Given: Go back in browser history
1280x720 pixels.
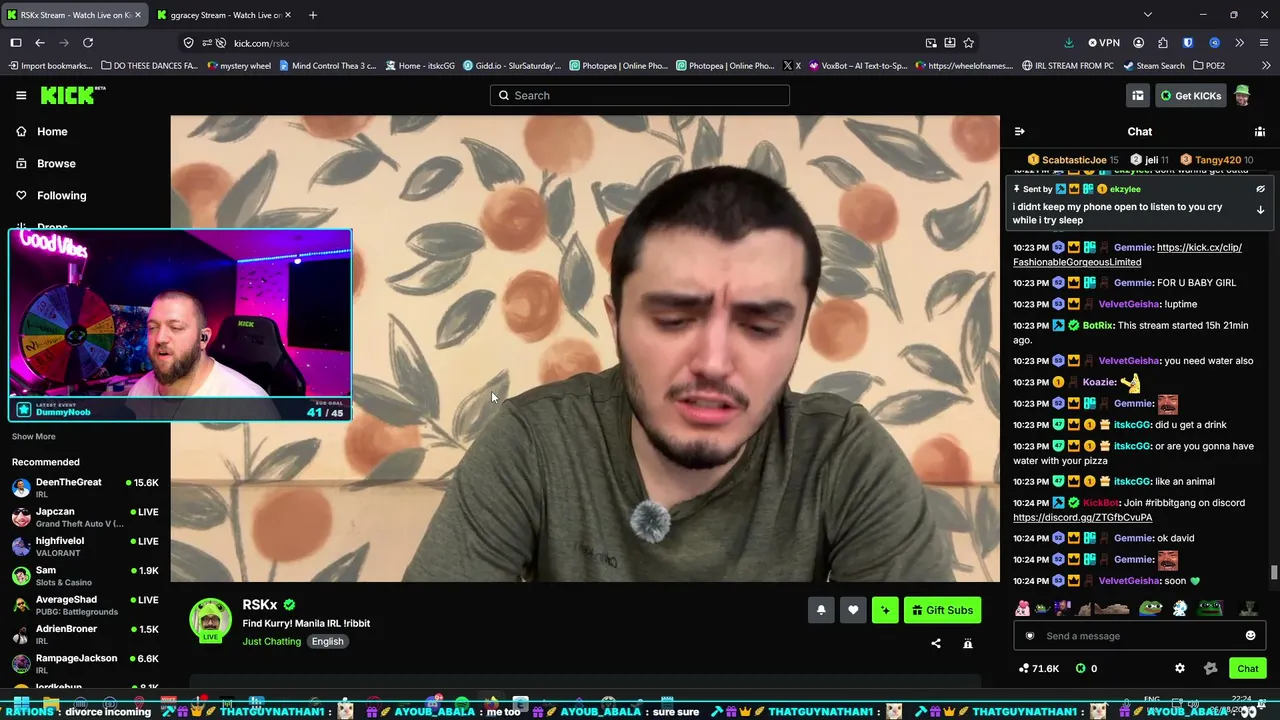Looking at the screenshot, I should (40, 43).
